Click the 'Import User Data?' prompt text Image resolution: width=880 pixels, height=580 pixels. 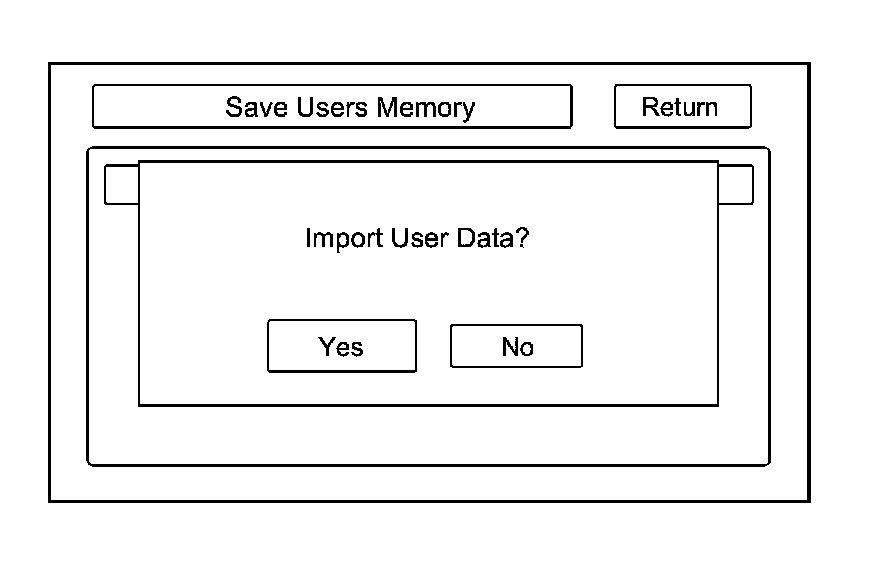416,239
